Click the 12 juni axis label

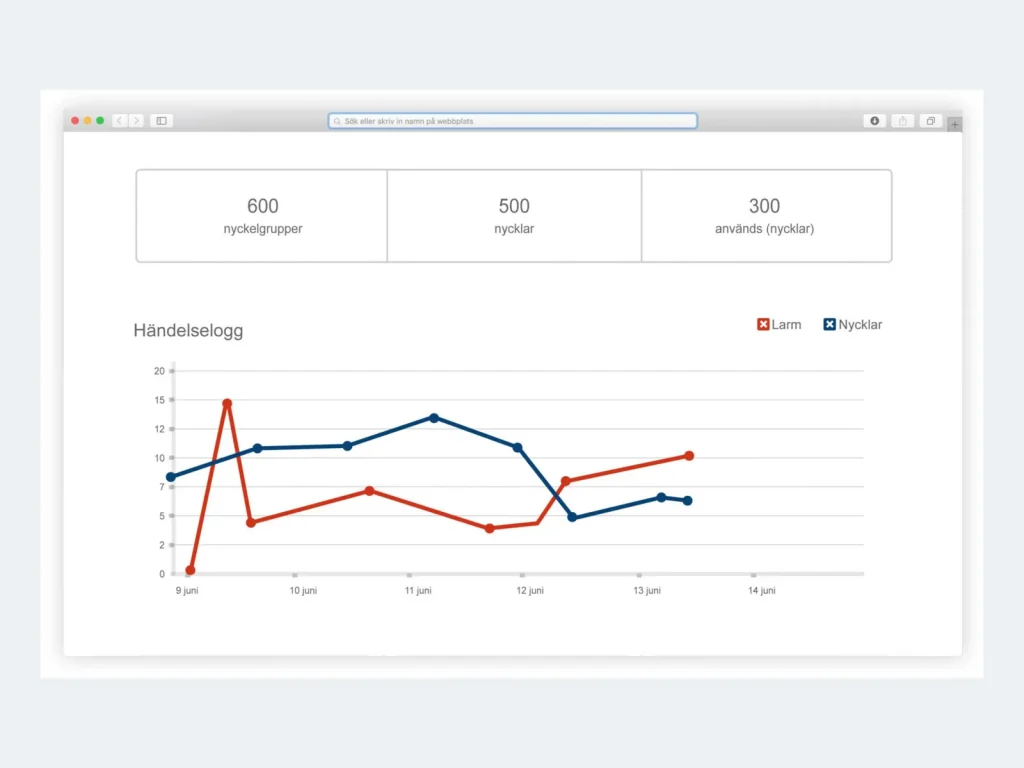click(x=530, y=590)
